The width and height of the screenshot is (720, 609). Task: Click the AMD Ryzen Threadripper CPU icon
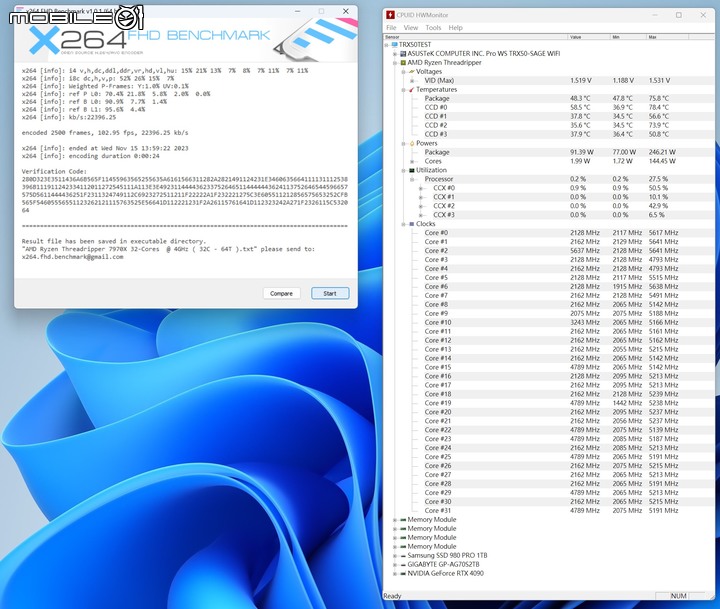click(x=403, y=62)
